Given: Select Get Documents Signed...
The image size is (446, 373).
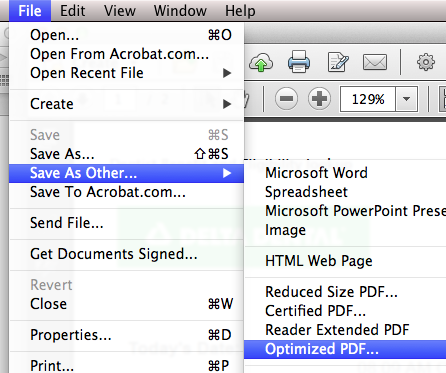Looking at the screenshot, I should click(127, 254).
